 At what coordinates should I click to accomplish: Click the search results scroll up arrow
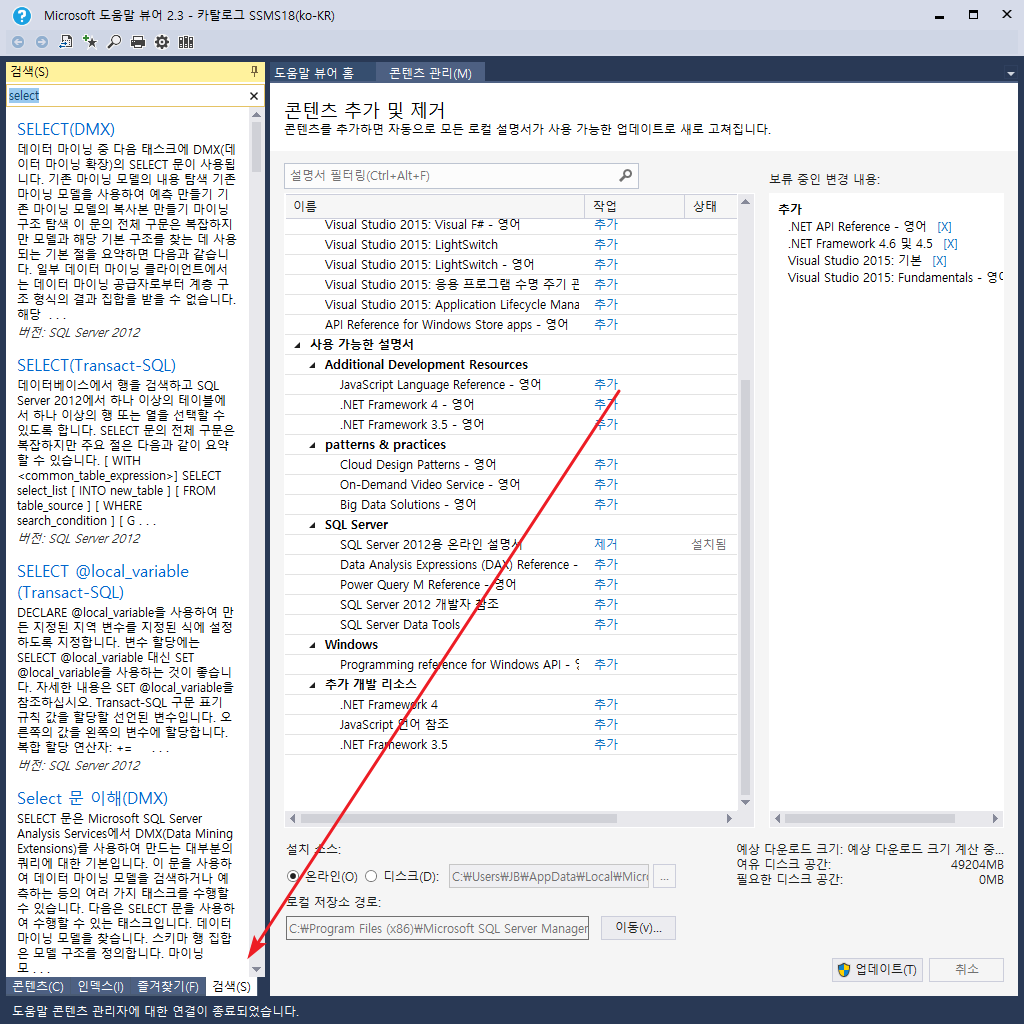pyautogui.click(x=257, y=115)
